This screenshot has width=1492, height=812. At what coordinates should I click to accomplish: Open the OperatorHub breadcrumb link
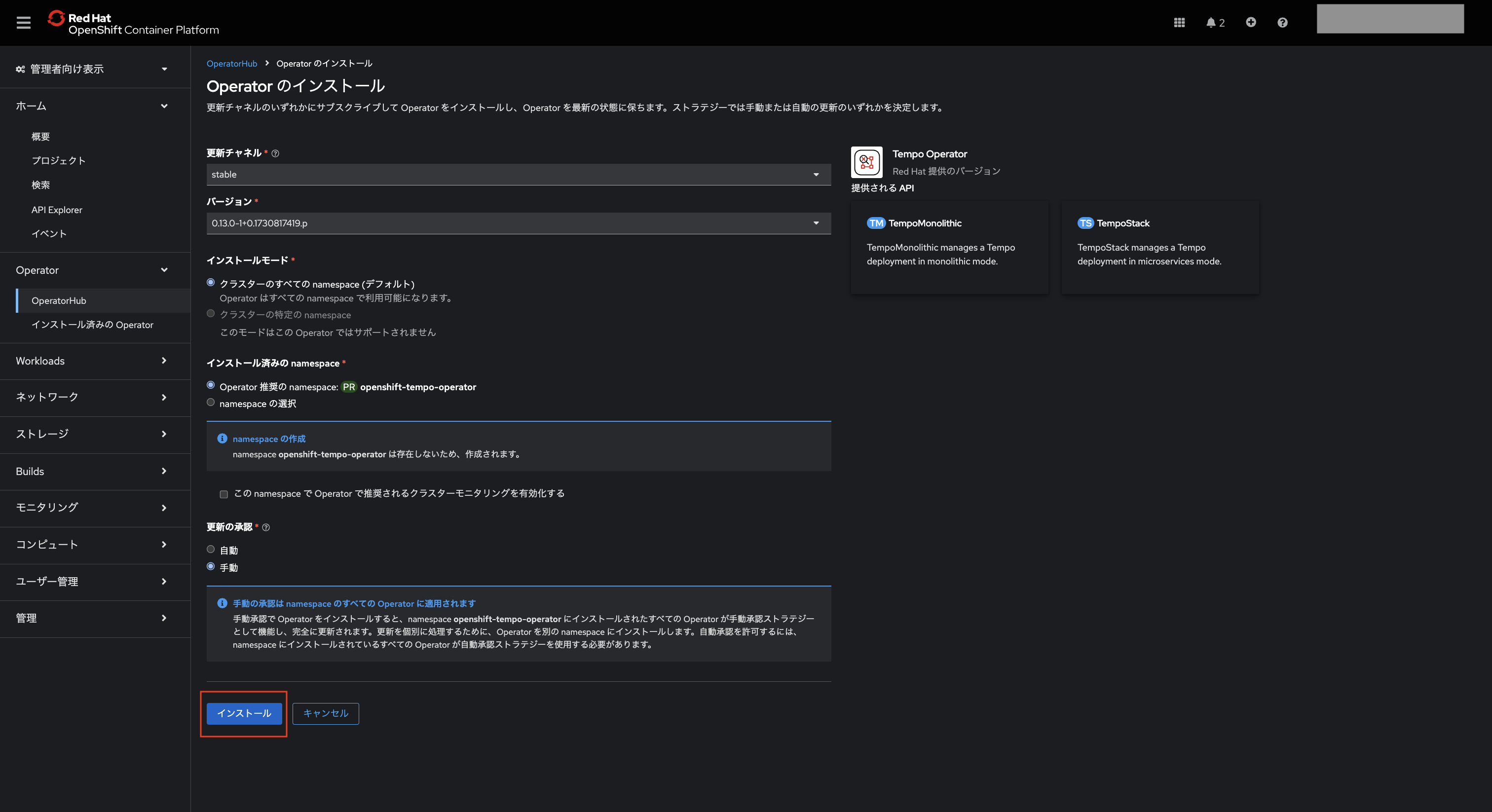coord(232,63)
